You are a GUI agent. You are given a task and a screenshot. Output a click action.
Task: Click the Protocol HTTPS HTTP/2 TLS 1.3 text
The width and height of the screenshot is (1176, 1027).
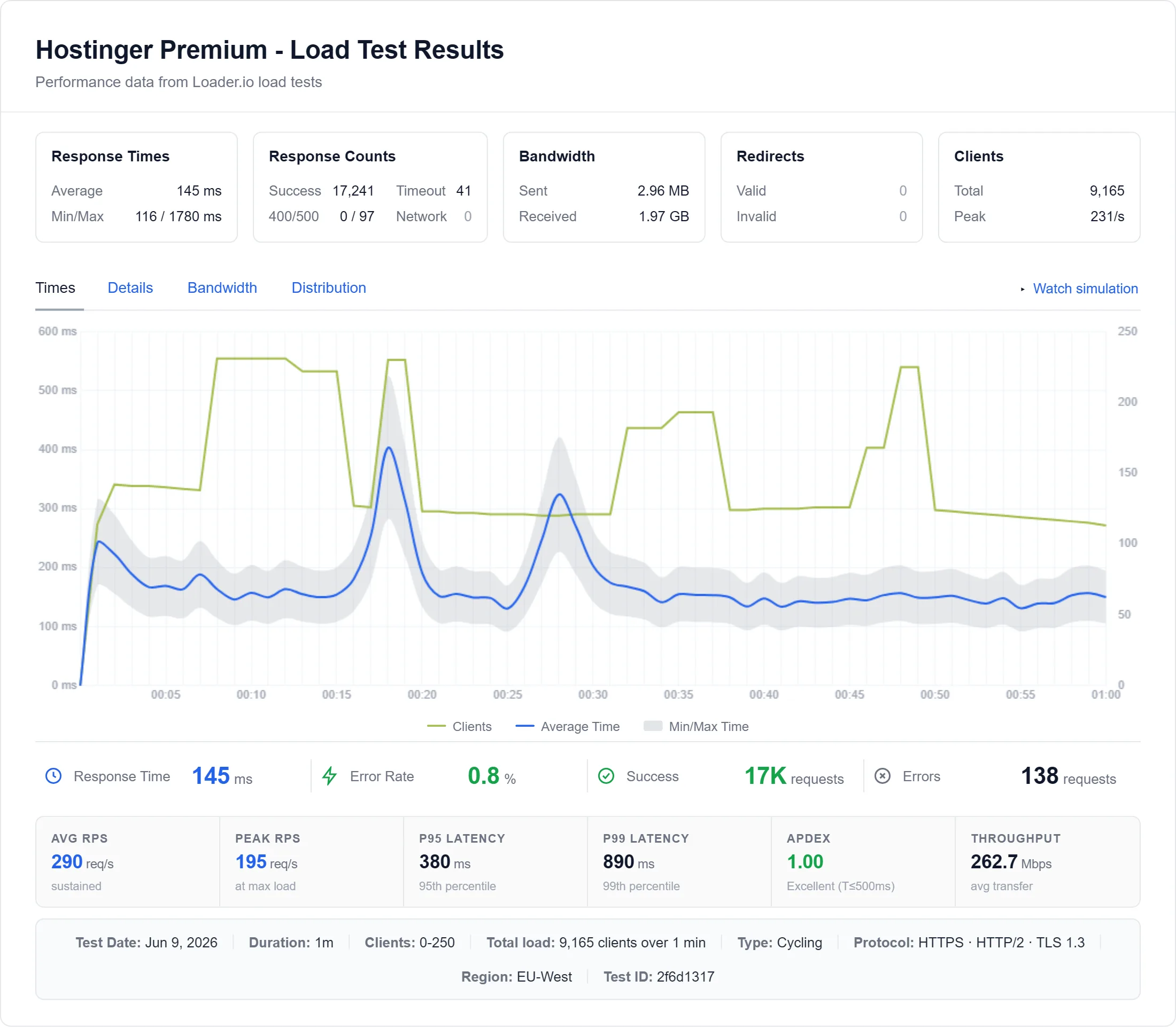(969, 943)
